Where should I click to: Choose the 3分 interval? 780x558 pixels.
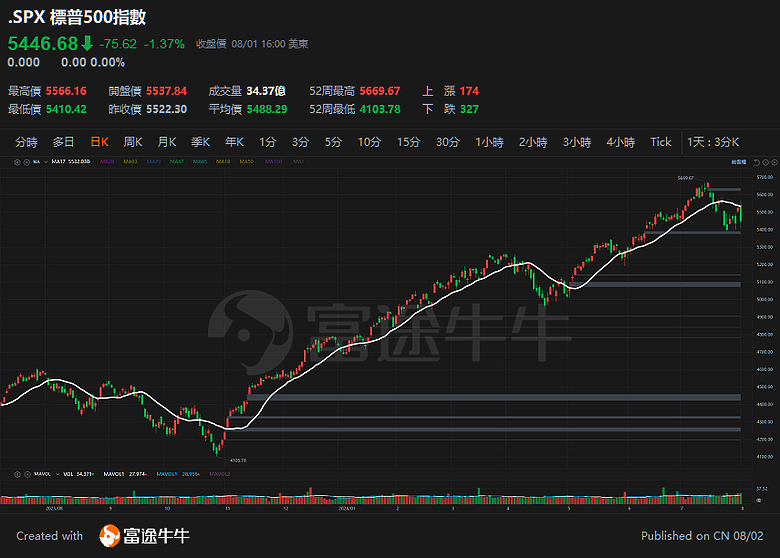point(300,142)
